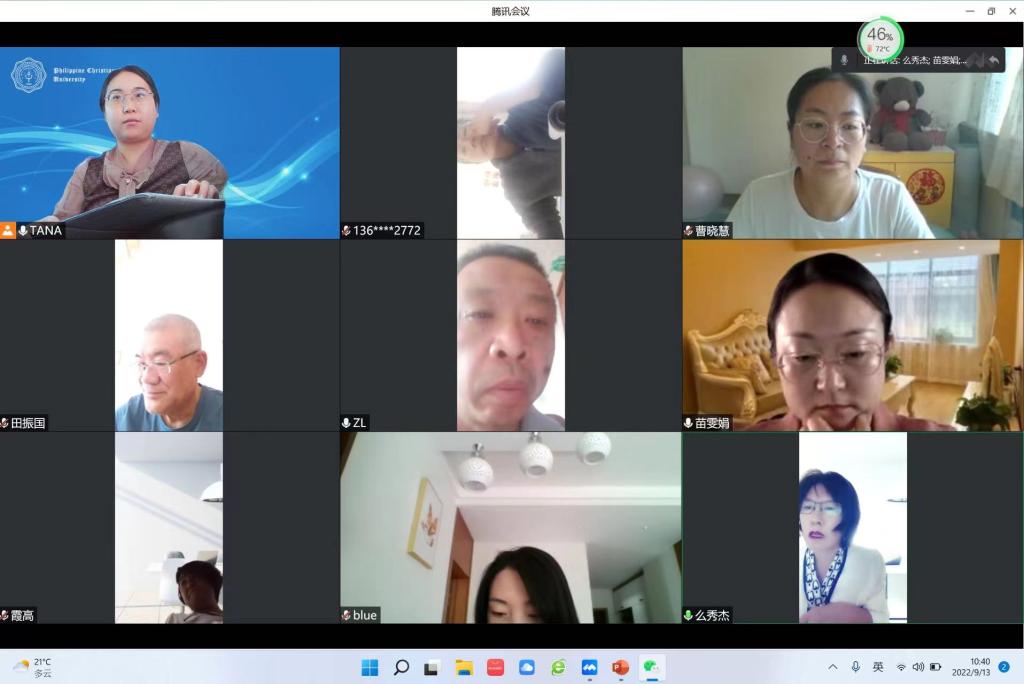The height and width of the screenshot is (684, 1024).
Task: Open the Windows Start menu
Action: [x=370, y=667]
